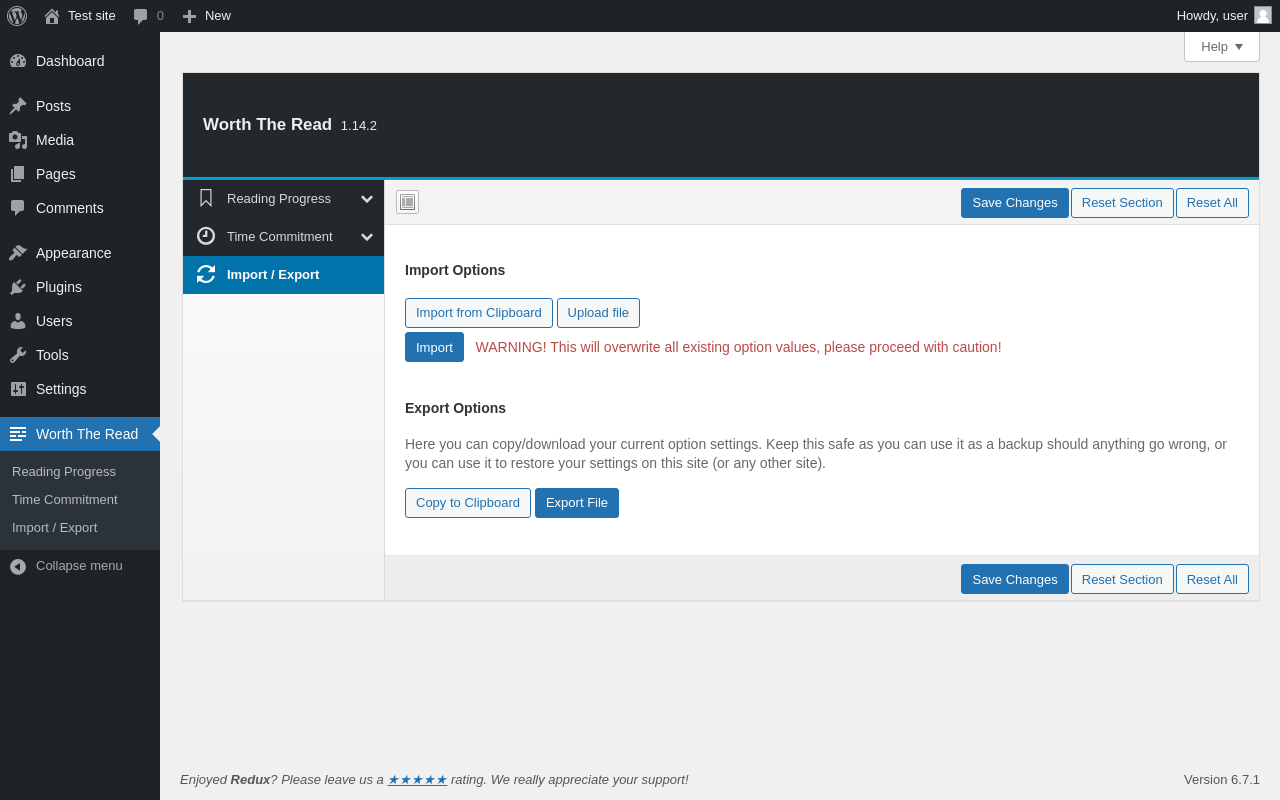This screenshot has height=800, width=1280.
Task: Click the Comments speech bubble sidebar icon
Action: click(x=18, y=208)
